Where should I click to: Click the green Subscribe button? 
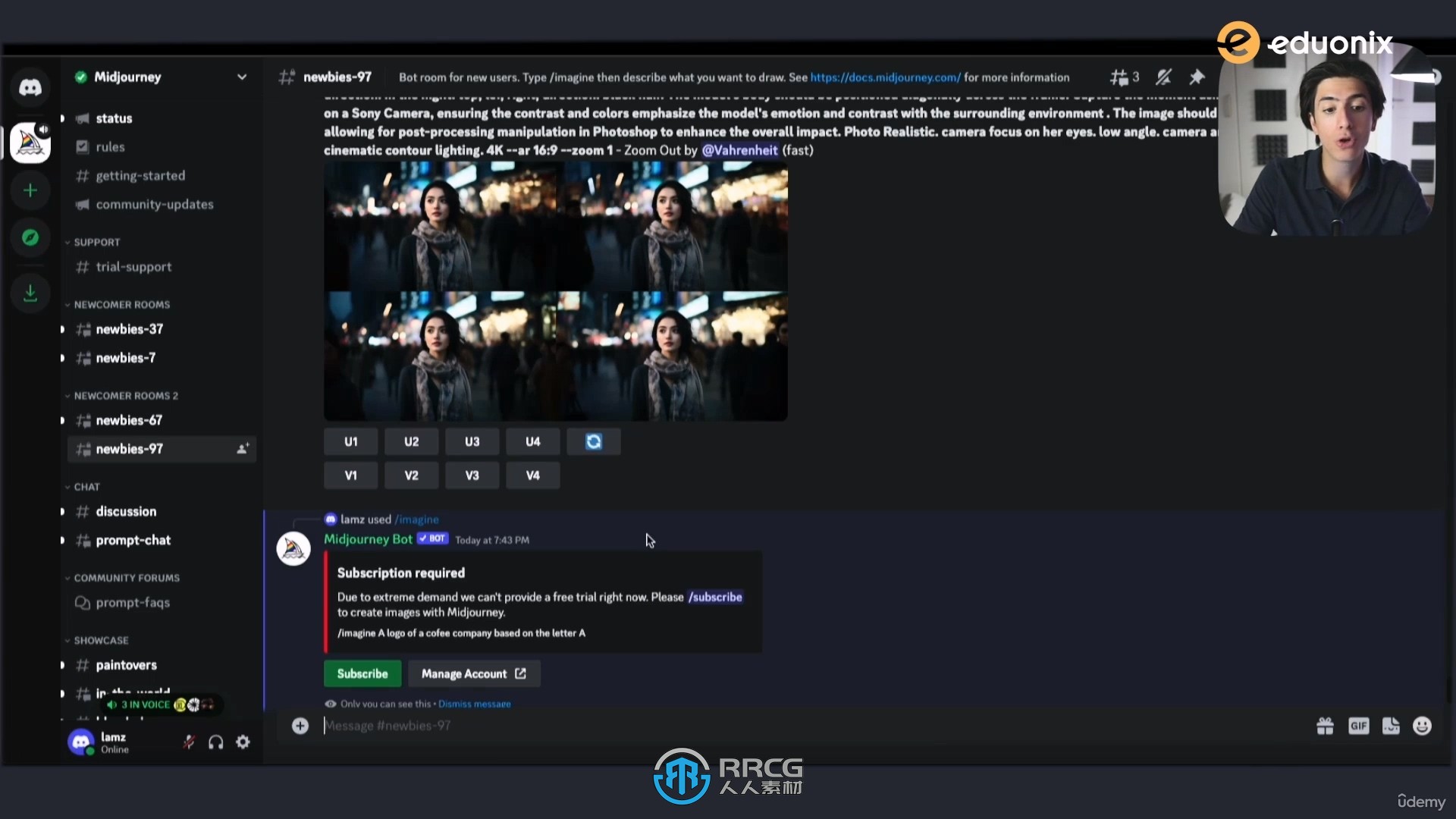point(362,673)
